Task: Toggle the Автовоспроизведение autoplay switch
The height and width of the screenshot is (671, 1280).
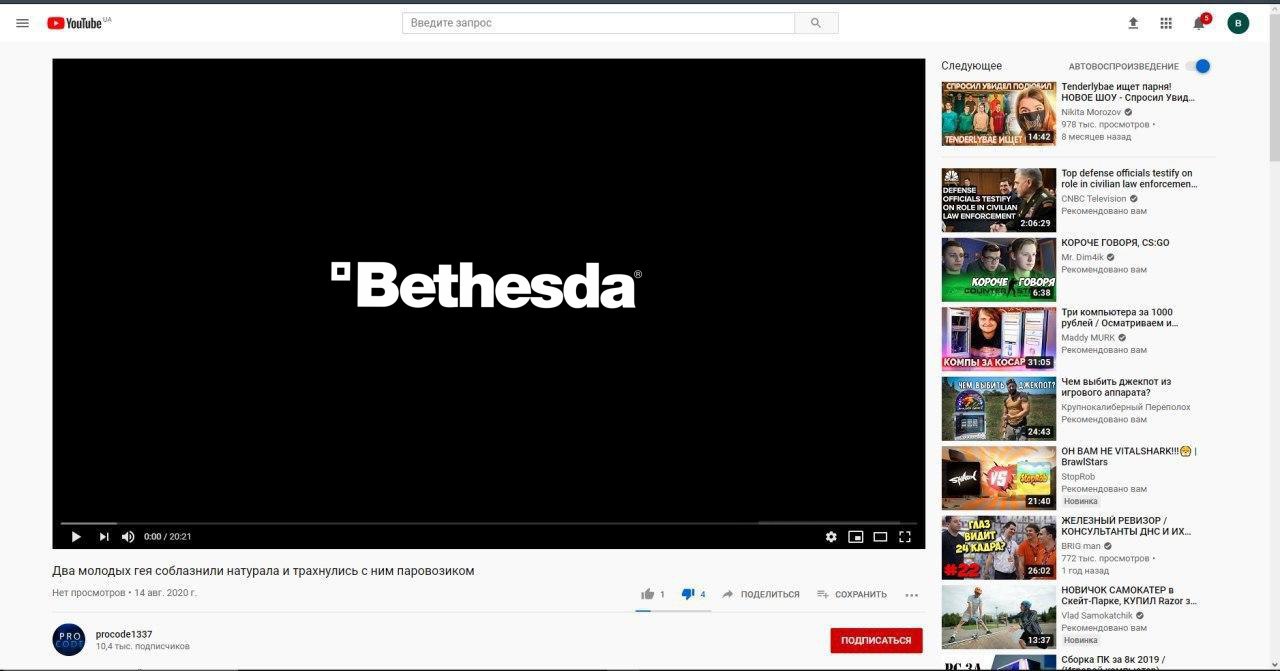Action: (1198, 66)
